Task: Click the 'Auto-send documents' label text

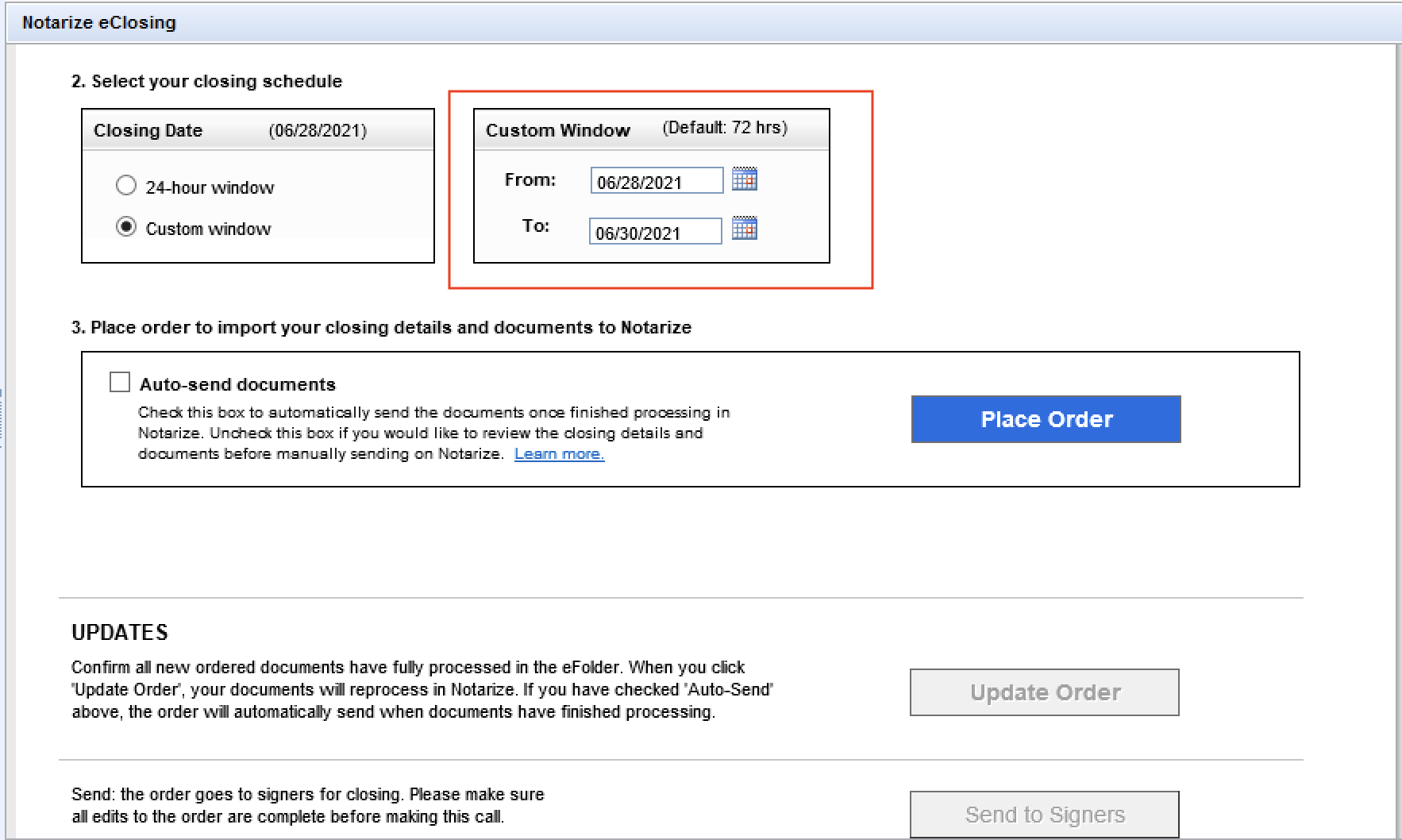Action: coord(237,384)
